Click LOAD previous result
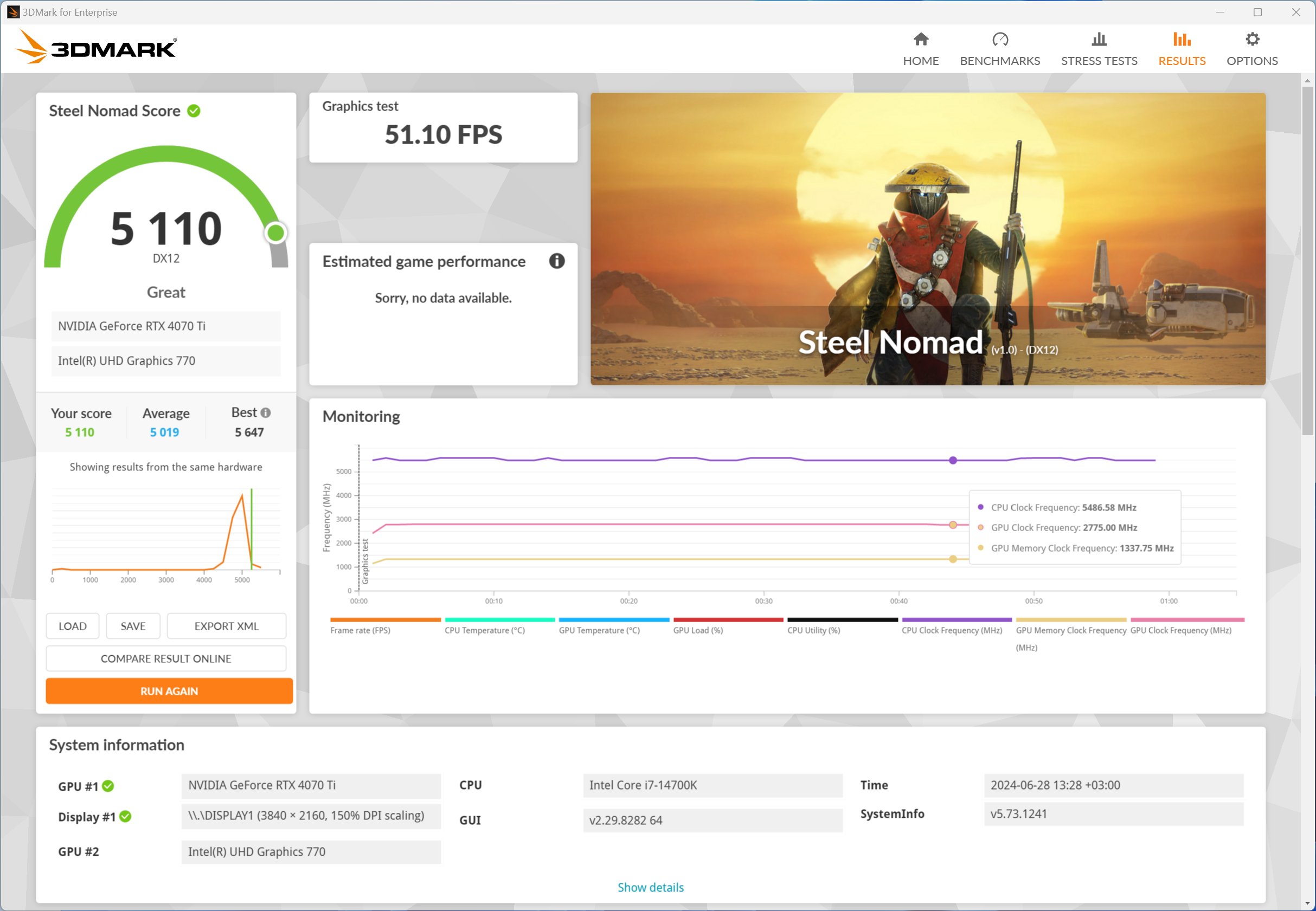 point(71,626)
